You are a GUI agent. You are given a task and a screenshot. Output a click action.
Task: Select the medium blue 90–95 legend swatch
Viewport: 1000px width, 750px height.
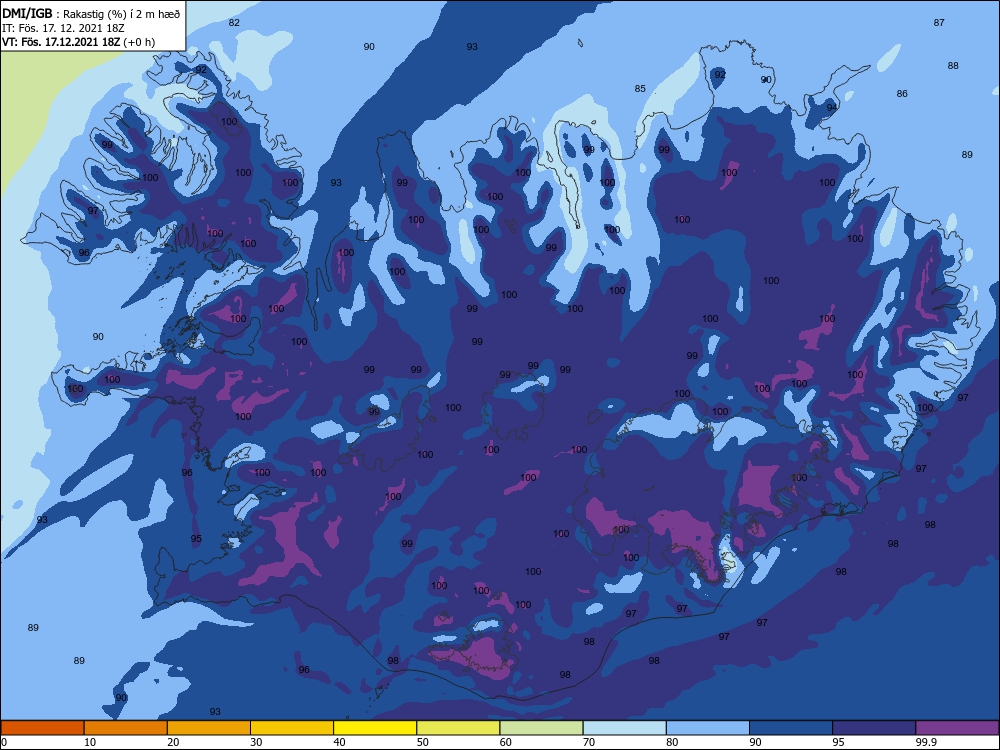tap(791, 728)
